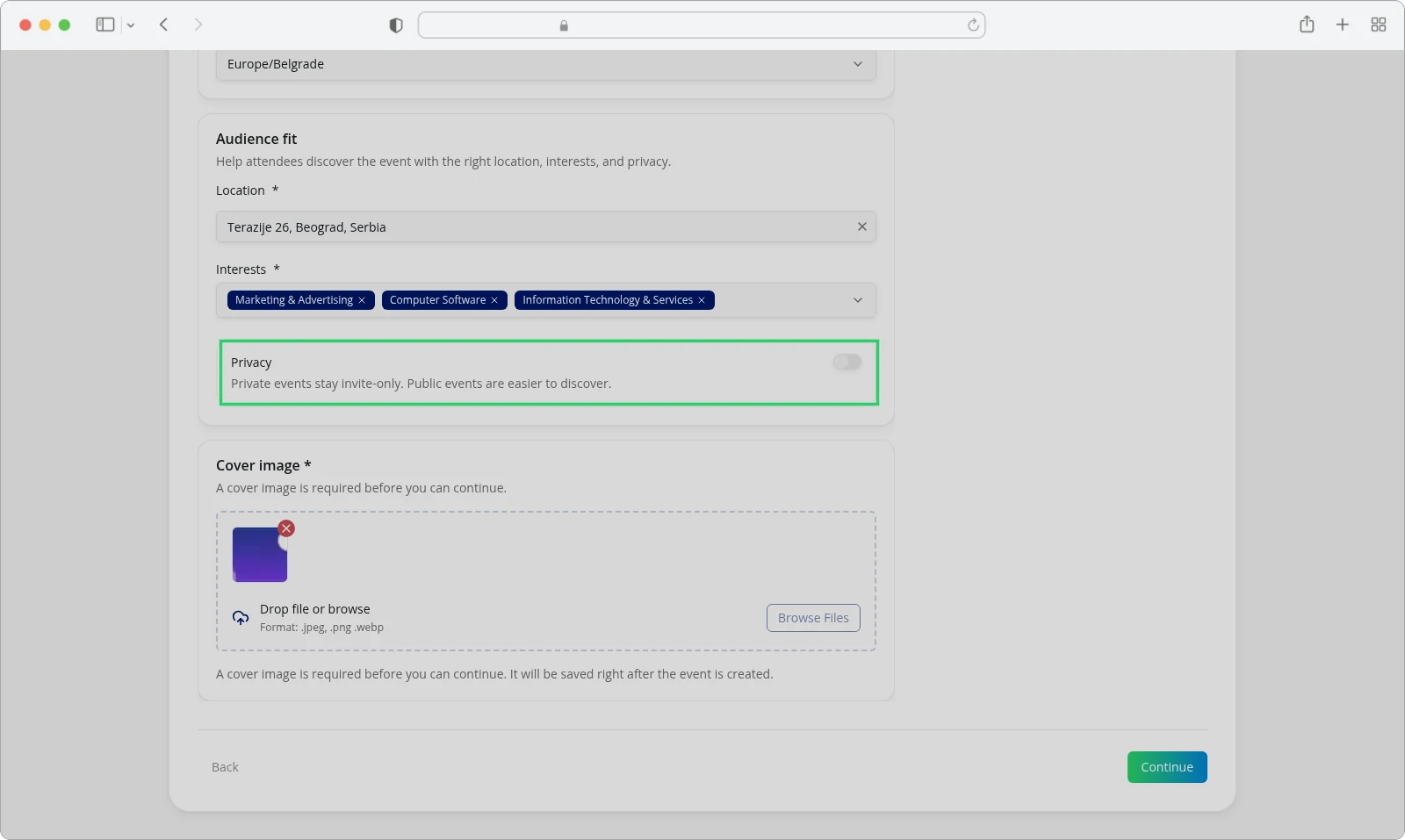
Task: Click the address bar lock icon
Action: click(x=564, y=25)
